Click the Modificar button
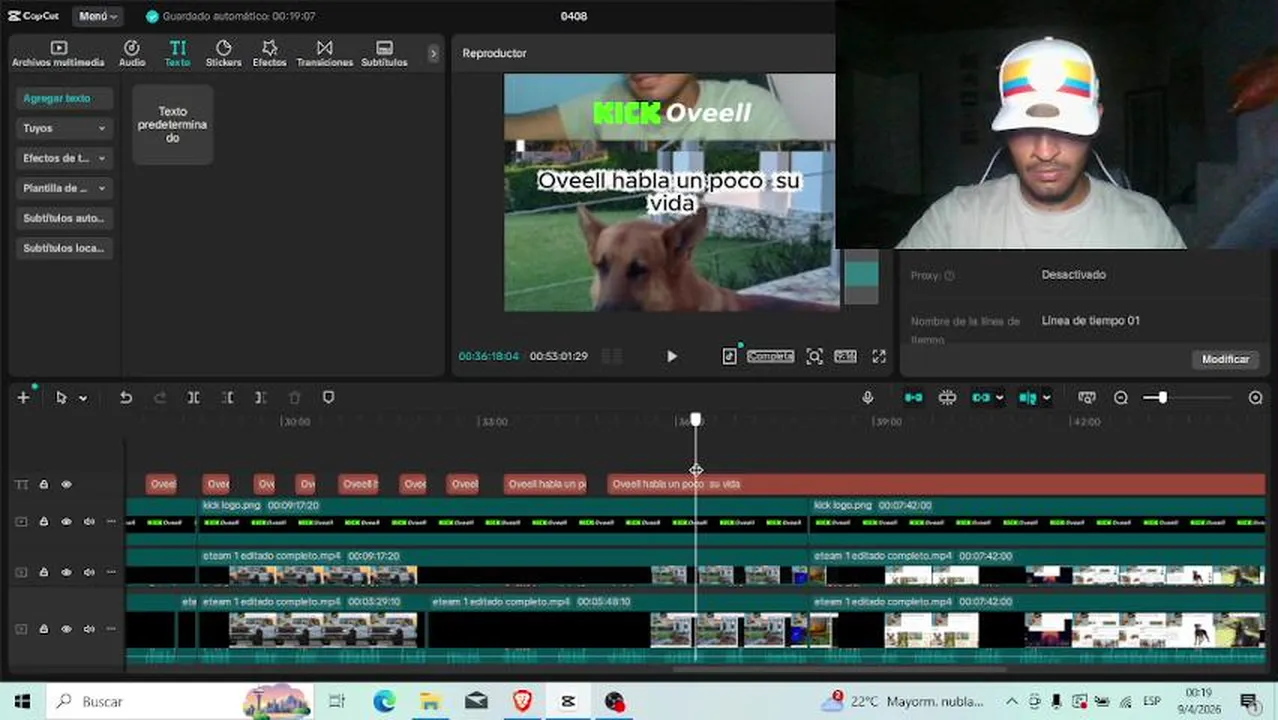The image size is (1278, 720). (x=1225, y=359)
